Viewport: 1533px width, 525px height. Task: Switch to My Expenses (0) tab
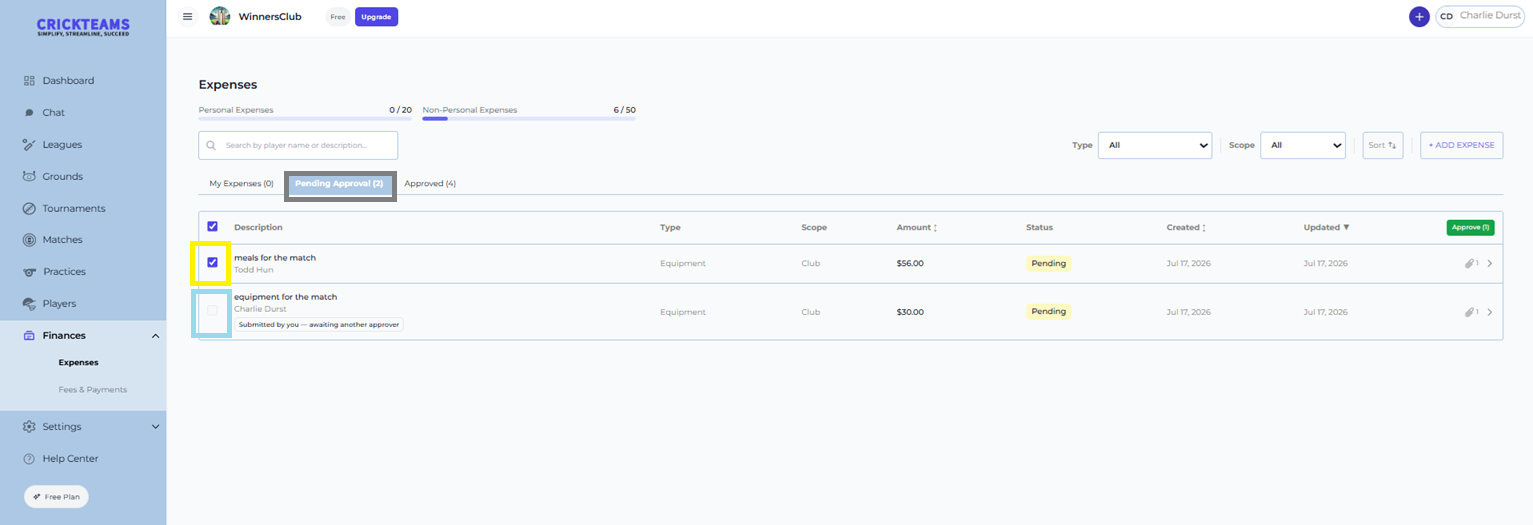click(x=241, y=184)
